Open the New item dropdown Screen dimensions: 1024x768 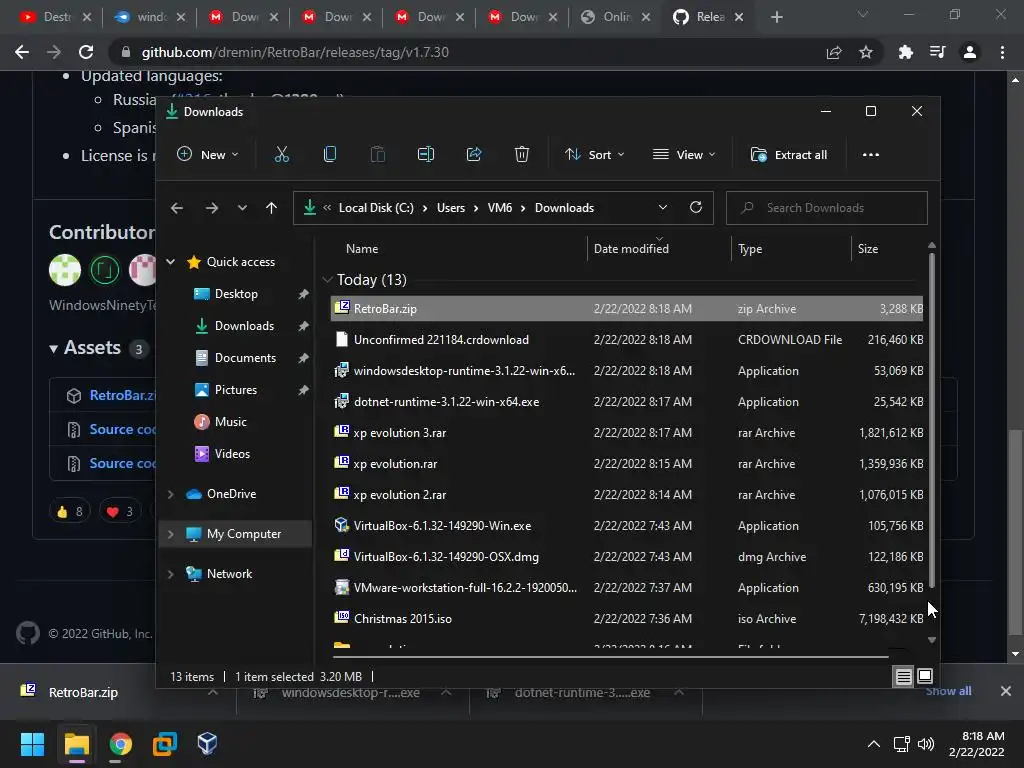[x=208, y=155]
